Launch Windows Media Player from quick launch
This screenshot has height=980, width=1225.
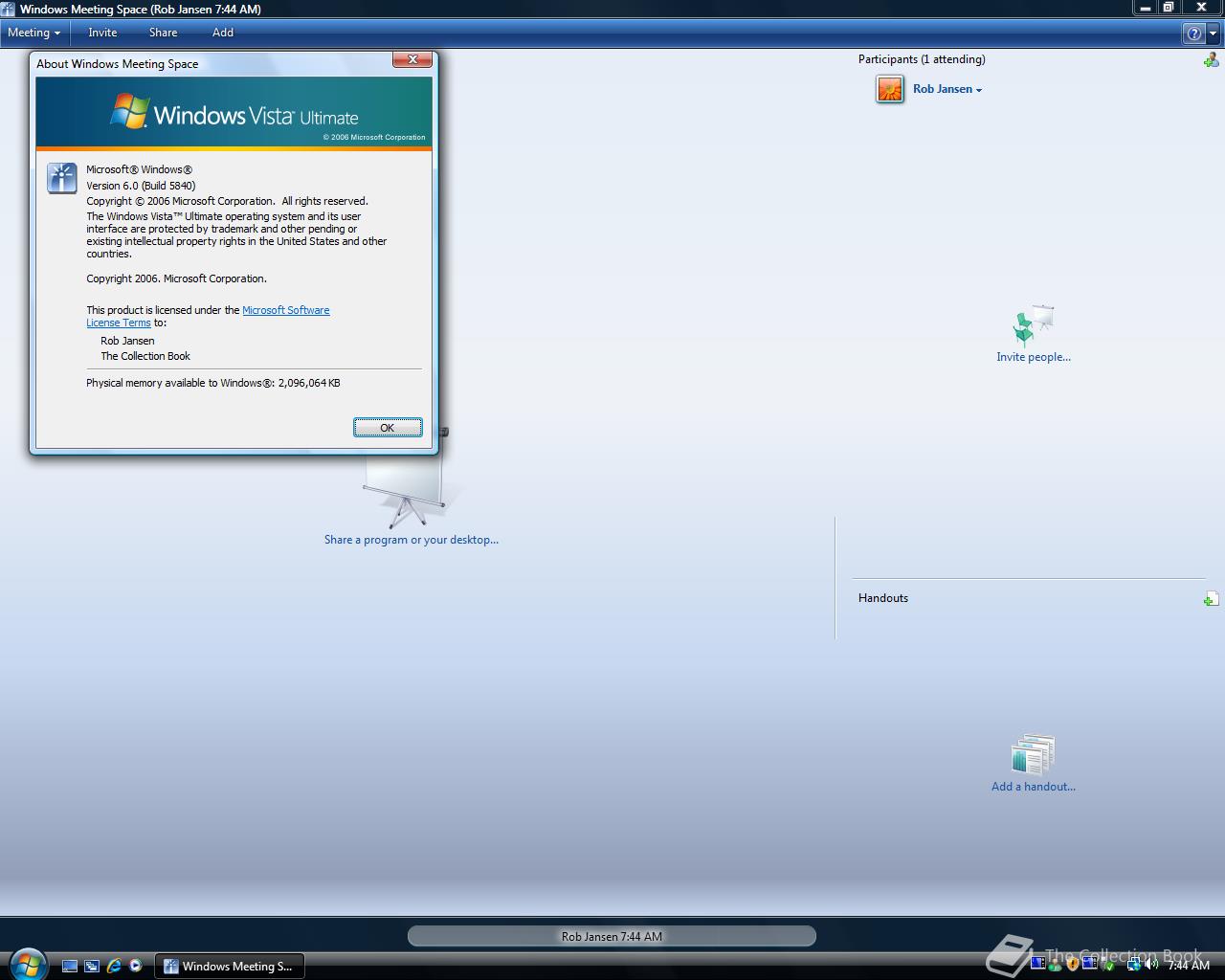[136, 967]
